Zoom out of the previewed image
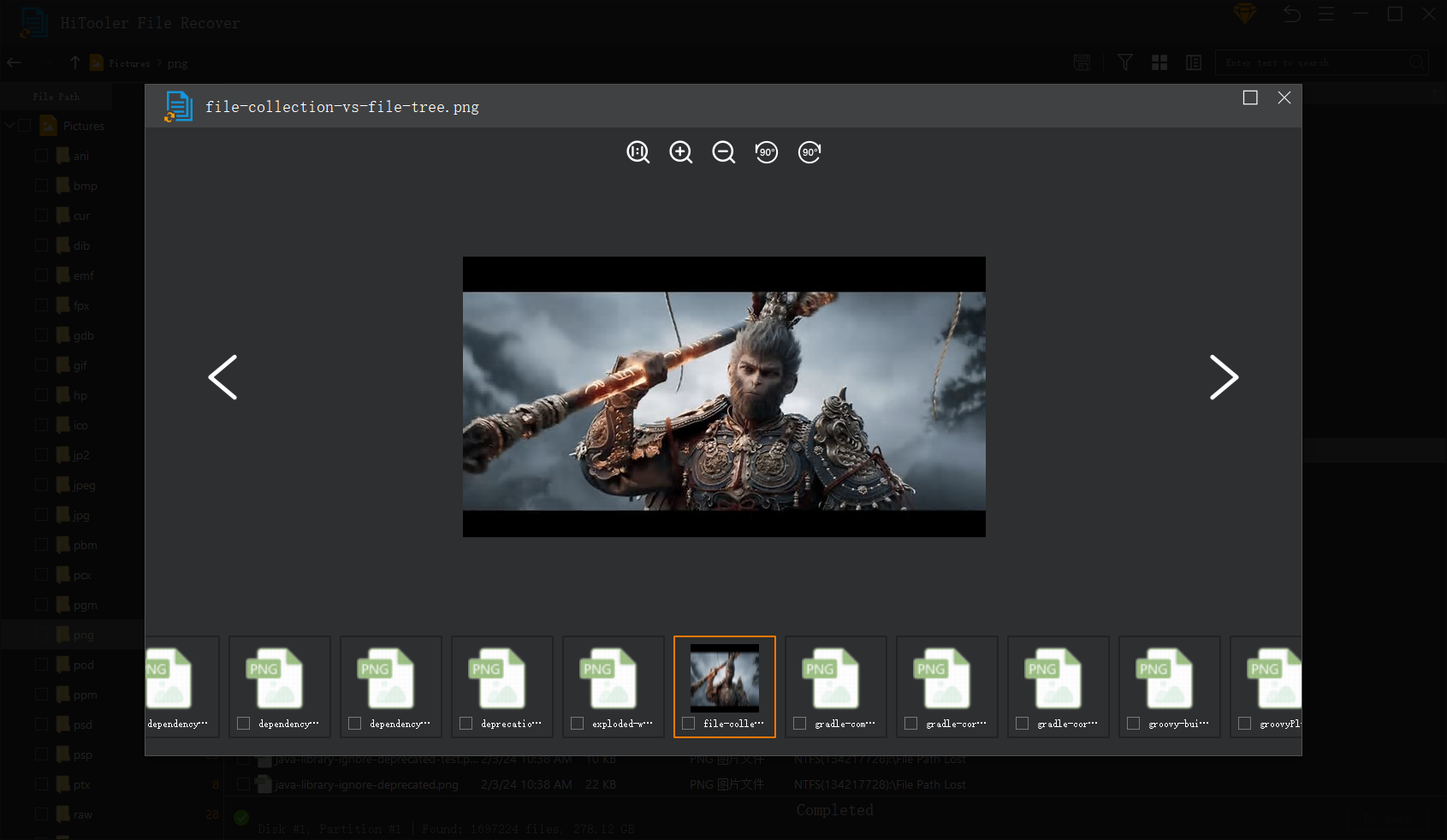 723,152
